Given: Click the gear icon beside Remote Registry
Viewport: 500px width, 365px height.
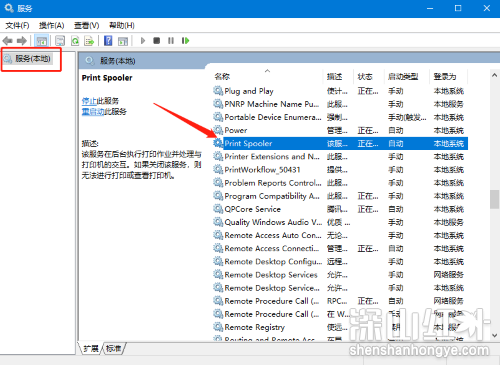Looking at the screenshot, I should tap(218, 327).
